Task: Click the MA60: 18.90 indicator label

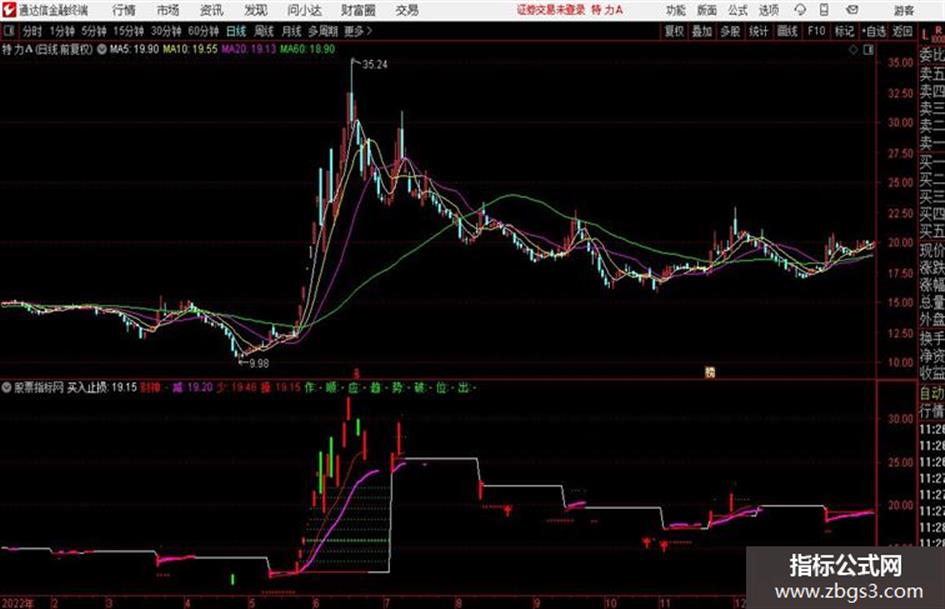Action: [x=307, y=49]
